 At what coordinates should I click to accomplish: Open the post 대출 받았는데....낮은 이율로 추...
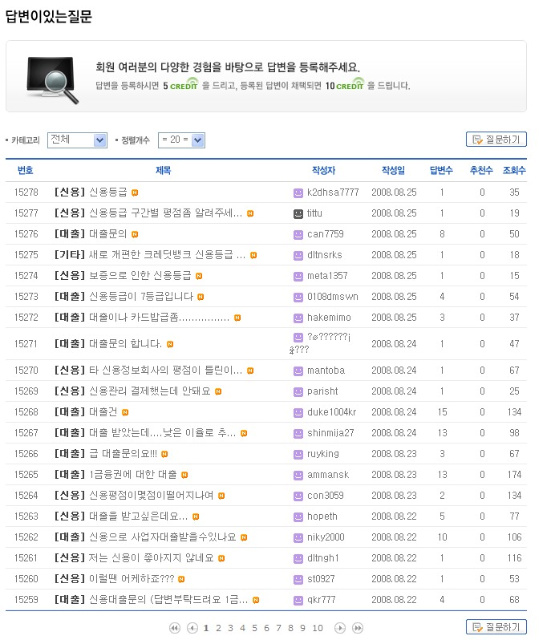pos(162,433)
